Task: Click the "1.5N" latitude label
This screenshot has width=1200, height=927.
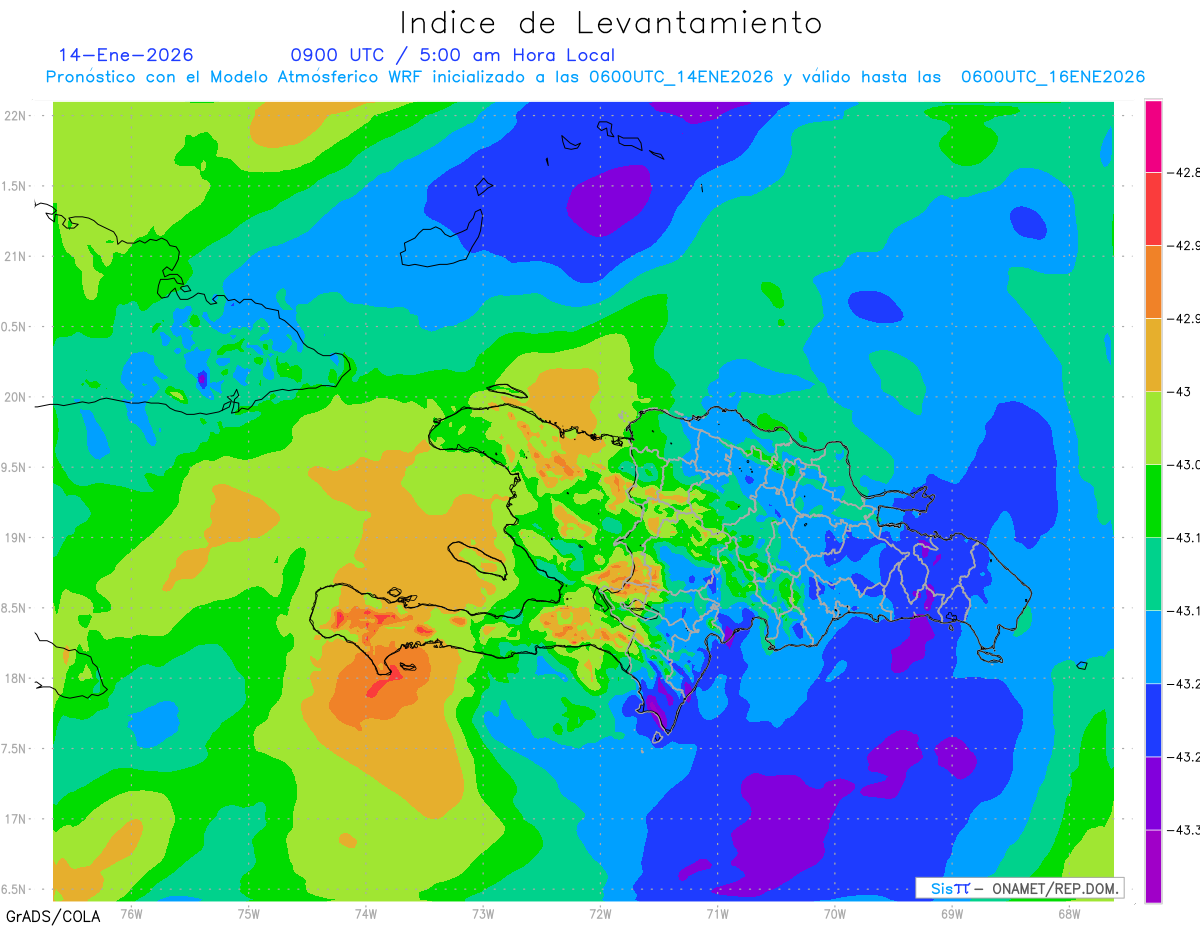Action: click(15, 186)
